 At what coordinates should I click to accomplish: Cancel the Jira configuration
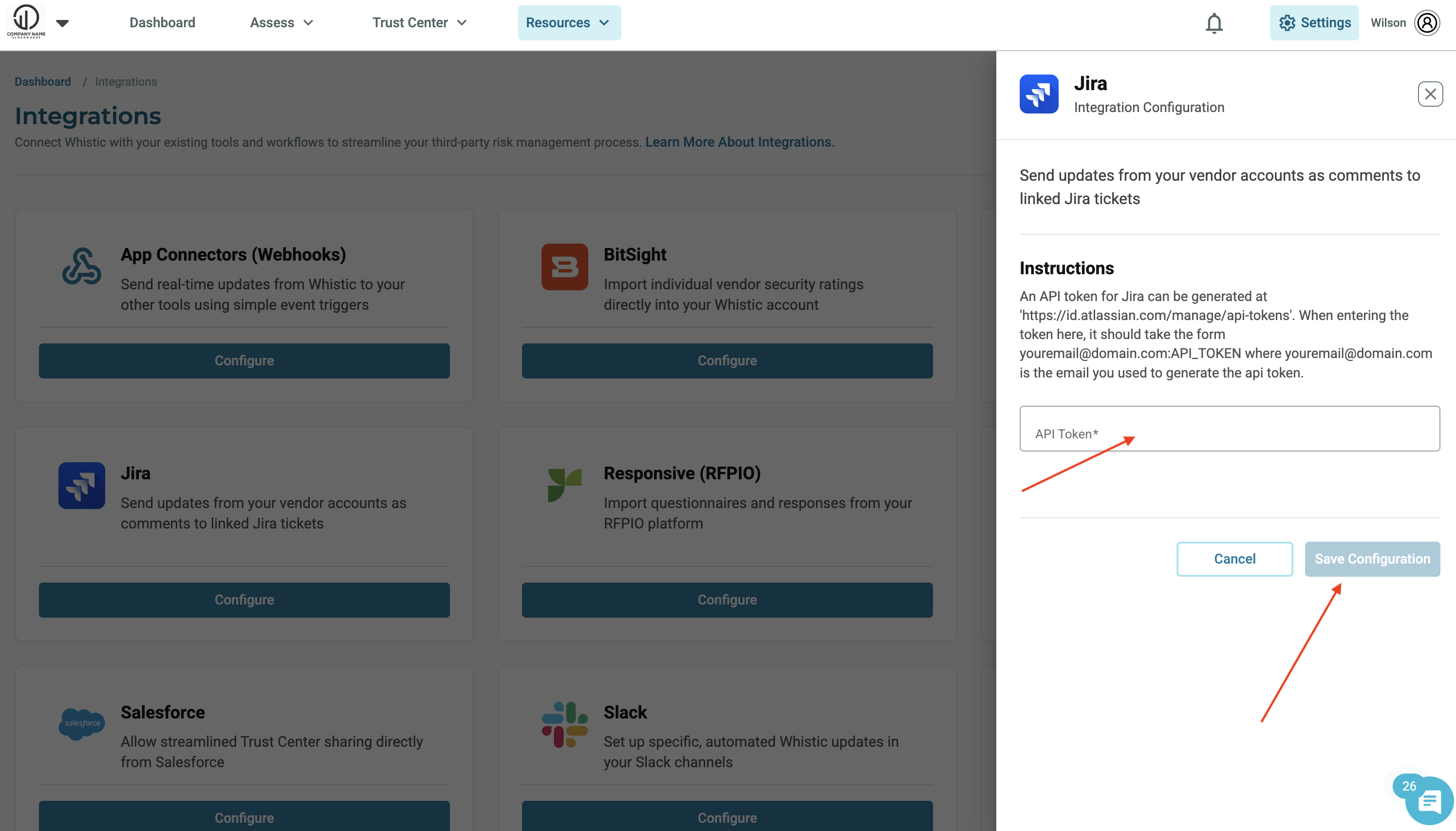(1234, 559)
